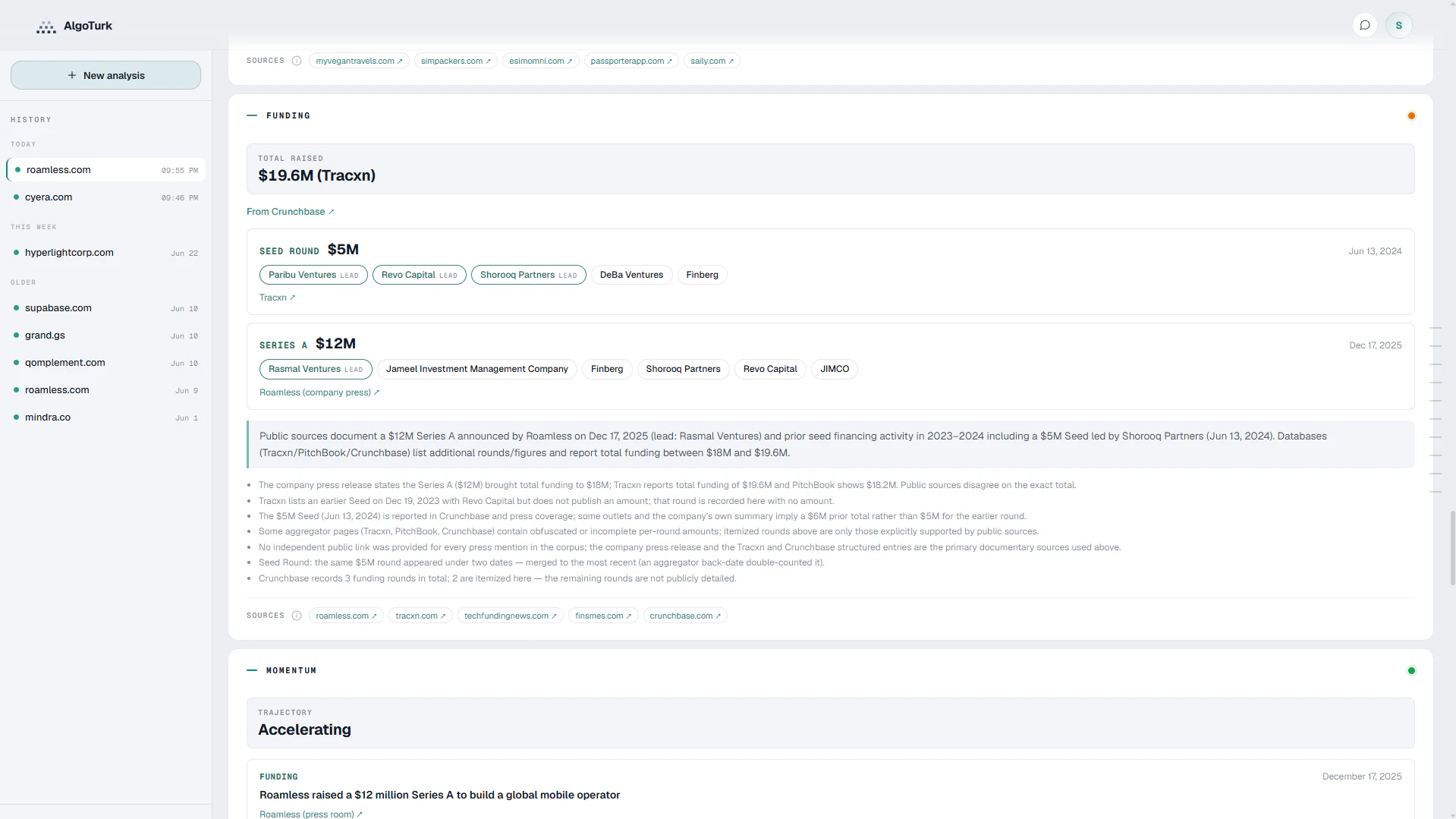Click the Accelerating trajectory value
The width and height of the screenshot is (1456, 819).
(x=304, y=729)
